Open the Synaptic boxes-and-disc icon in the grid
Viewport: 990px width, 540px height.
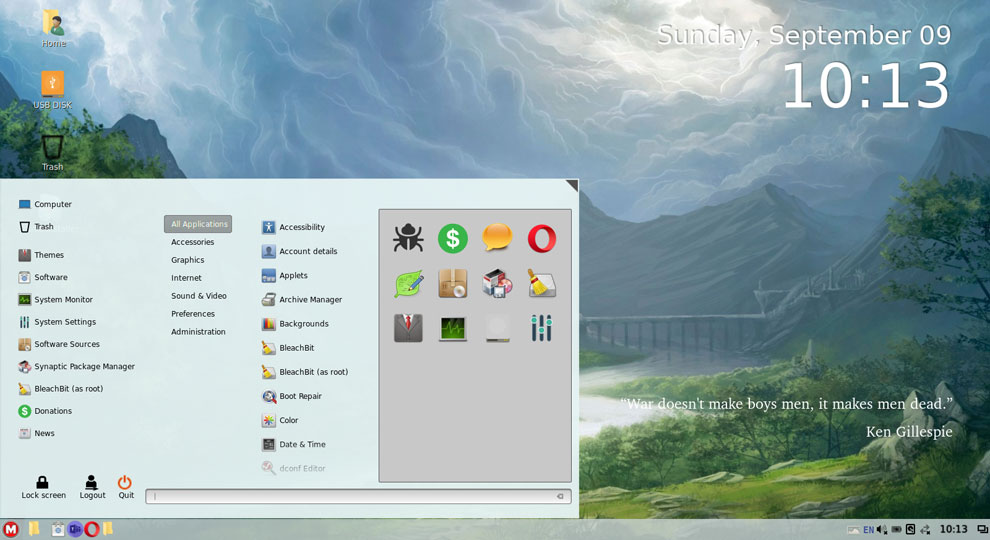[x=497, y=284]
